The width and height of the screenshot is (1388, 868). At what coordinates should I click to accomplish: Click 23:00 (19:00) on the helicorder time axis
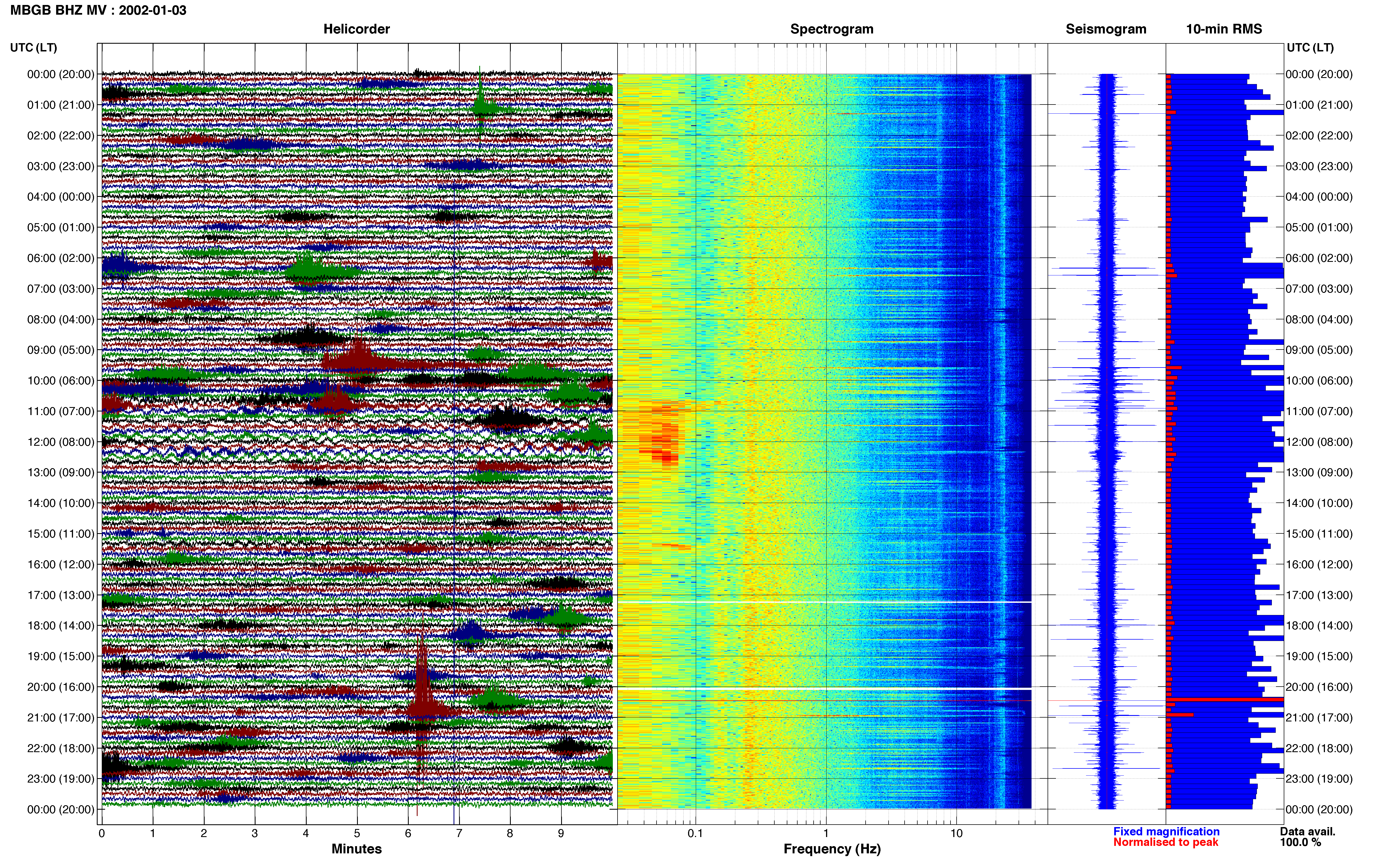pos(60,779)
